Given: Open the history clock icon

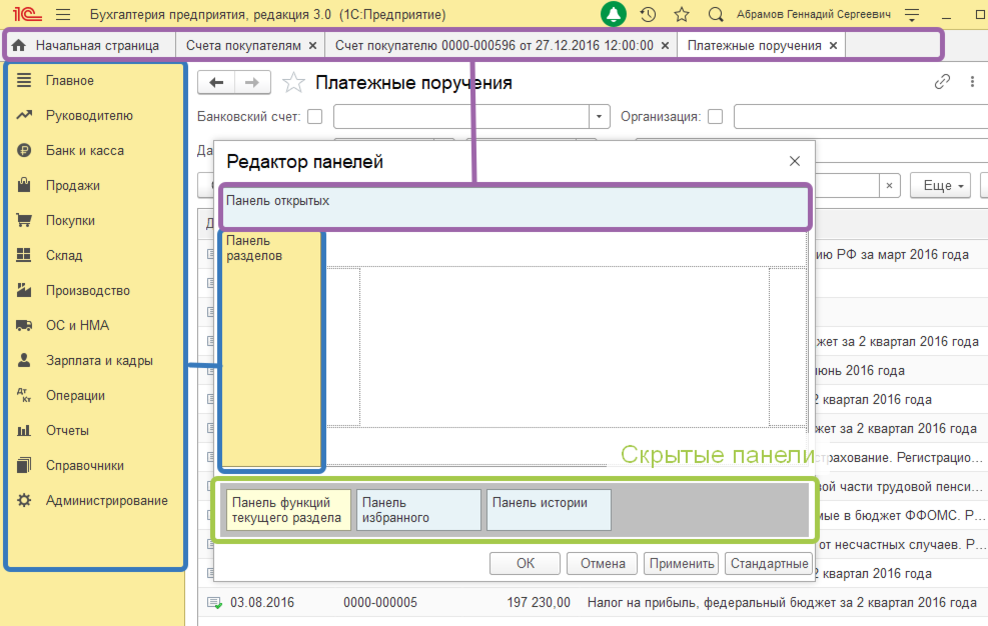Looking at the screenshot, I should pyautogui.click(x=648, y=14).
